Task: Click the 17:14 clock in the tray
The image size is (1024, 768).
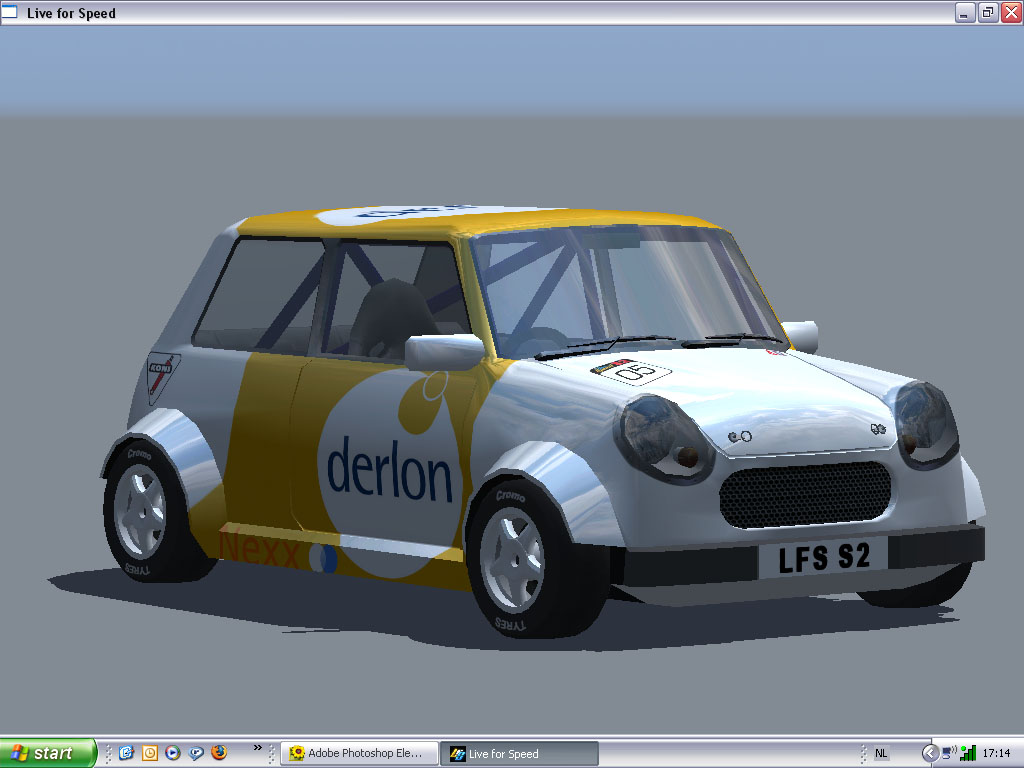Action: 997,754
